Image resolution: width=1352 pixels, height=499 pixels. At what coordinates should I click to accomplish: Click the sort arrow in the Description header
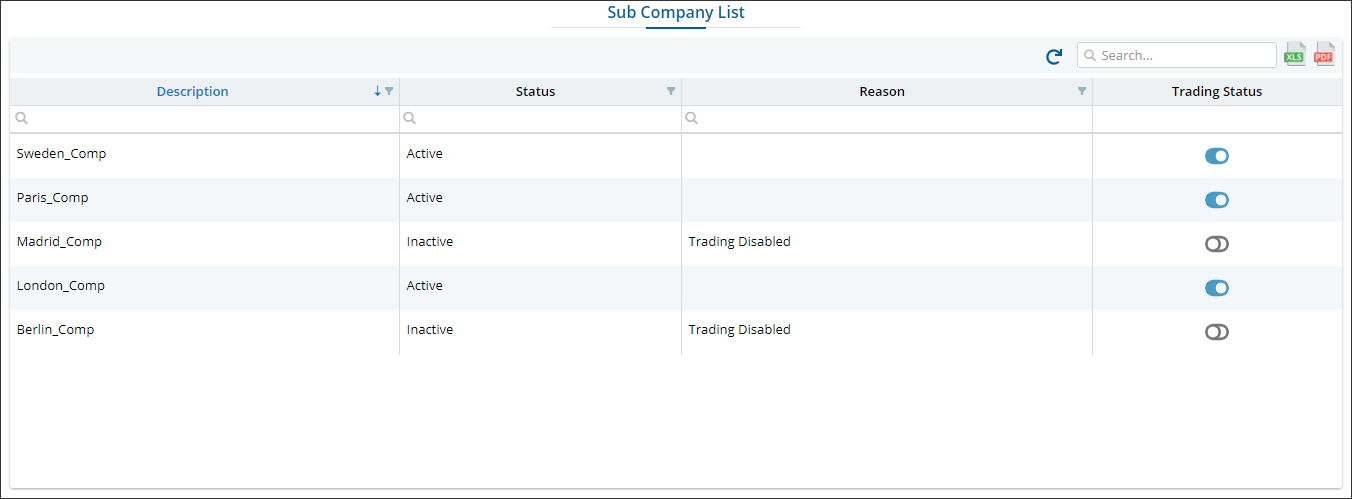[377, 91]
